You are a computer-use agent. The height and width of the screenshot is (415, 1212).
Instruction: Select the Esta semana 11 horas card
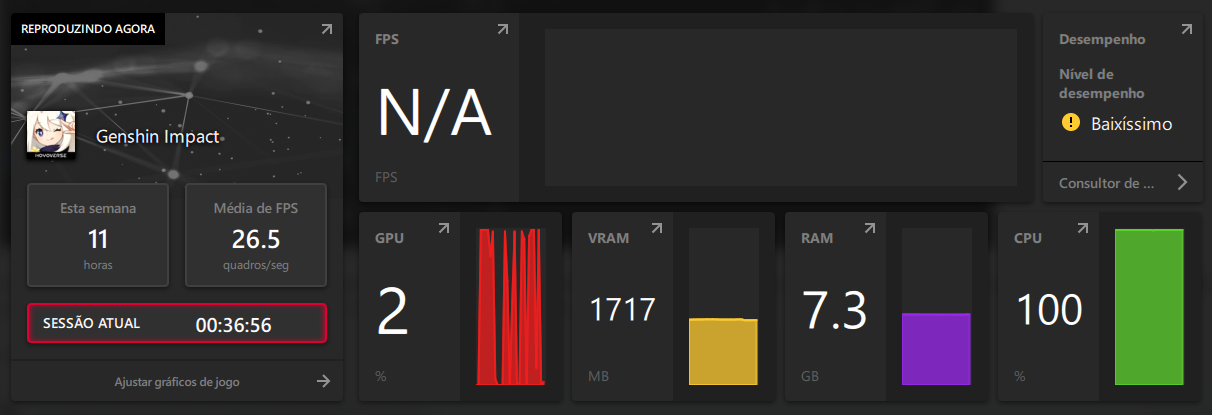[98, 235]
